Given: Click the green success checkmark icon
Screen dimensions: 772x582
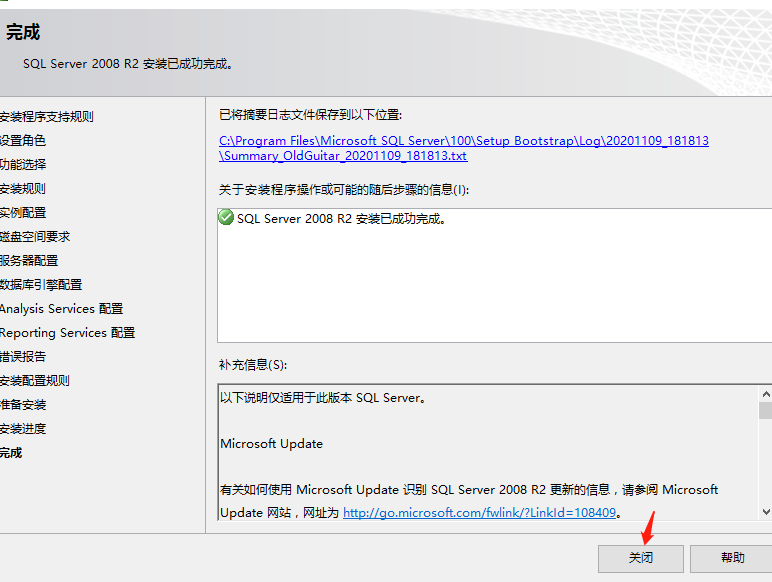Looking at the screenshot, I should (x=226, y=217).
